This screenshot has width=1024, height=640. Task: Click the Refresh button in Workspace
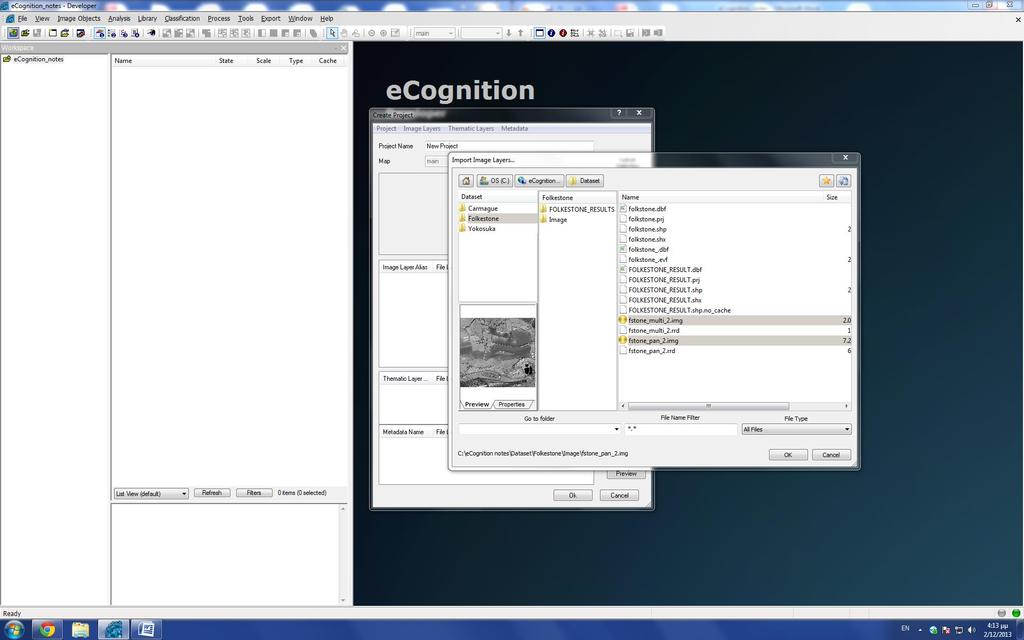coord(212,493)
